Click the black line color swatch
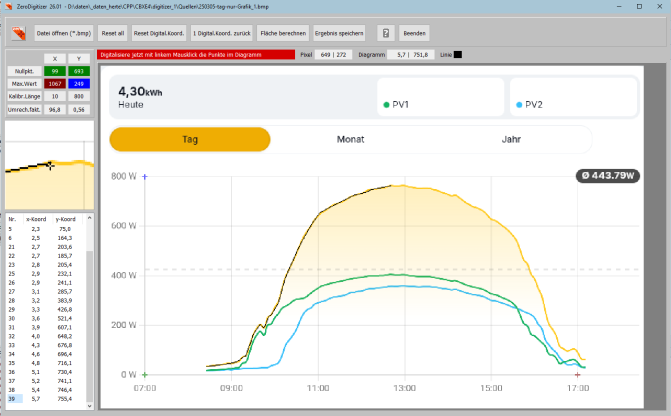This screenshot has width=671, height=416. point(458,54)
